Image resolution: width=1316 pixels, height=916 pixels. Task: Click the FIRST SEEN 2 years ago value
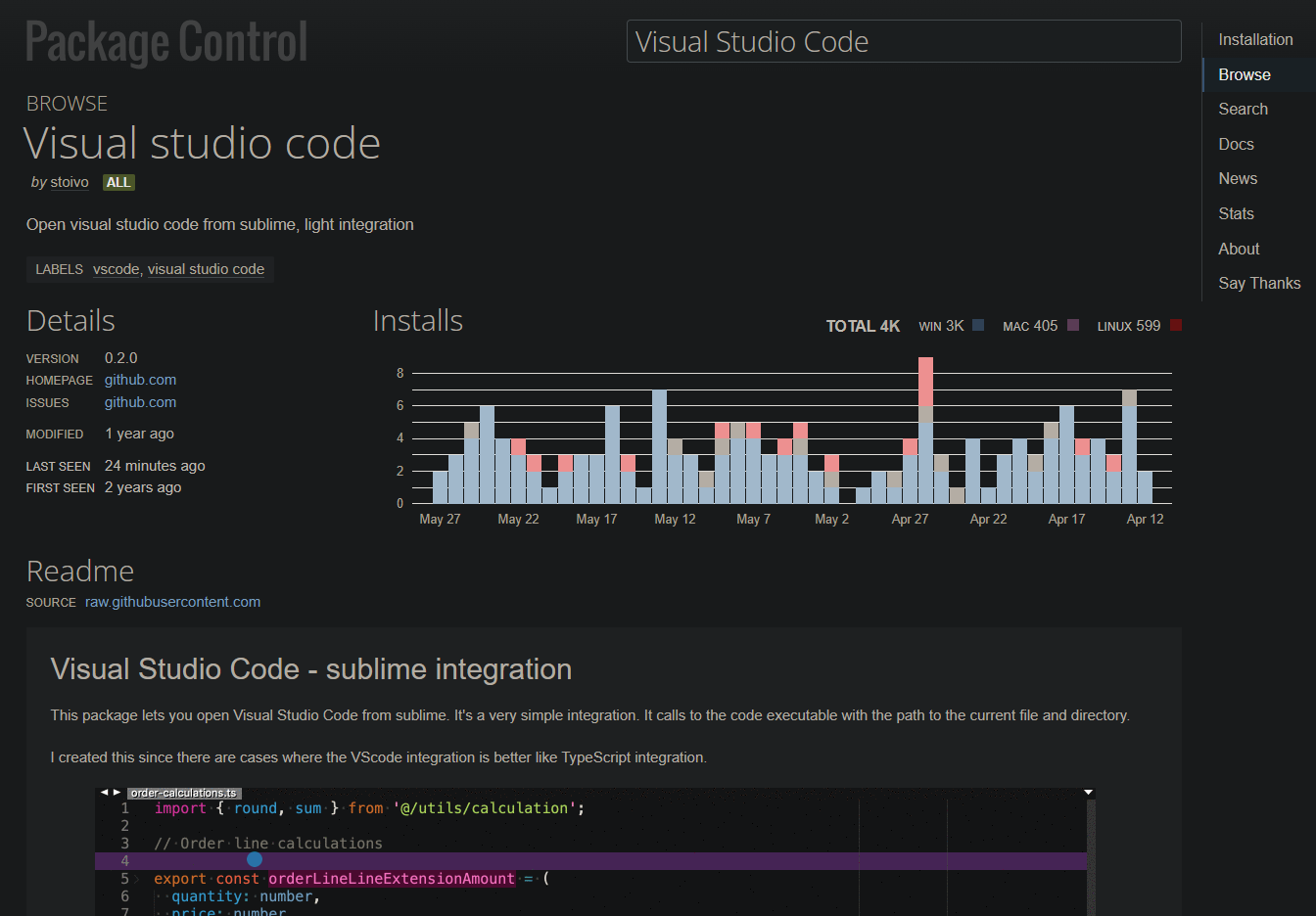click(x=143, y=487)
